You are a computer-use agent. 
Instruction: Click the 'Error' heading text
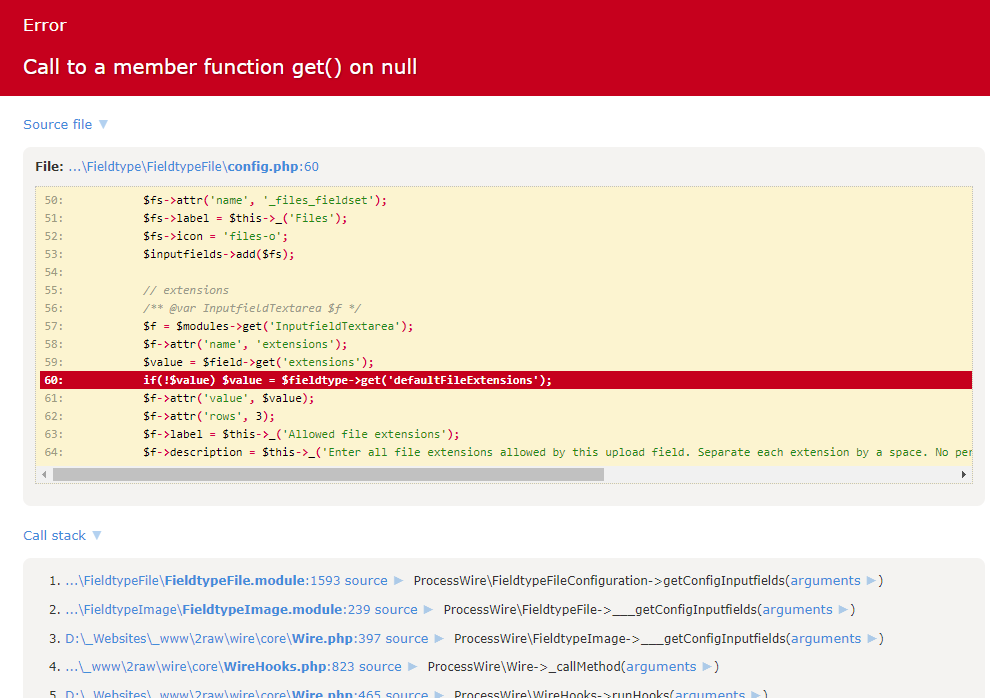45,25
